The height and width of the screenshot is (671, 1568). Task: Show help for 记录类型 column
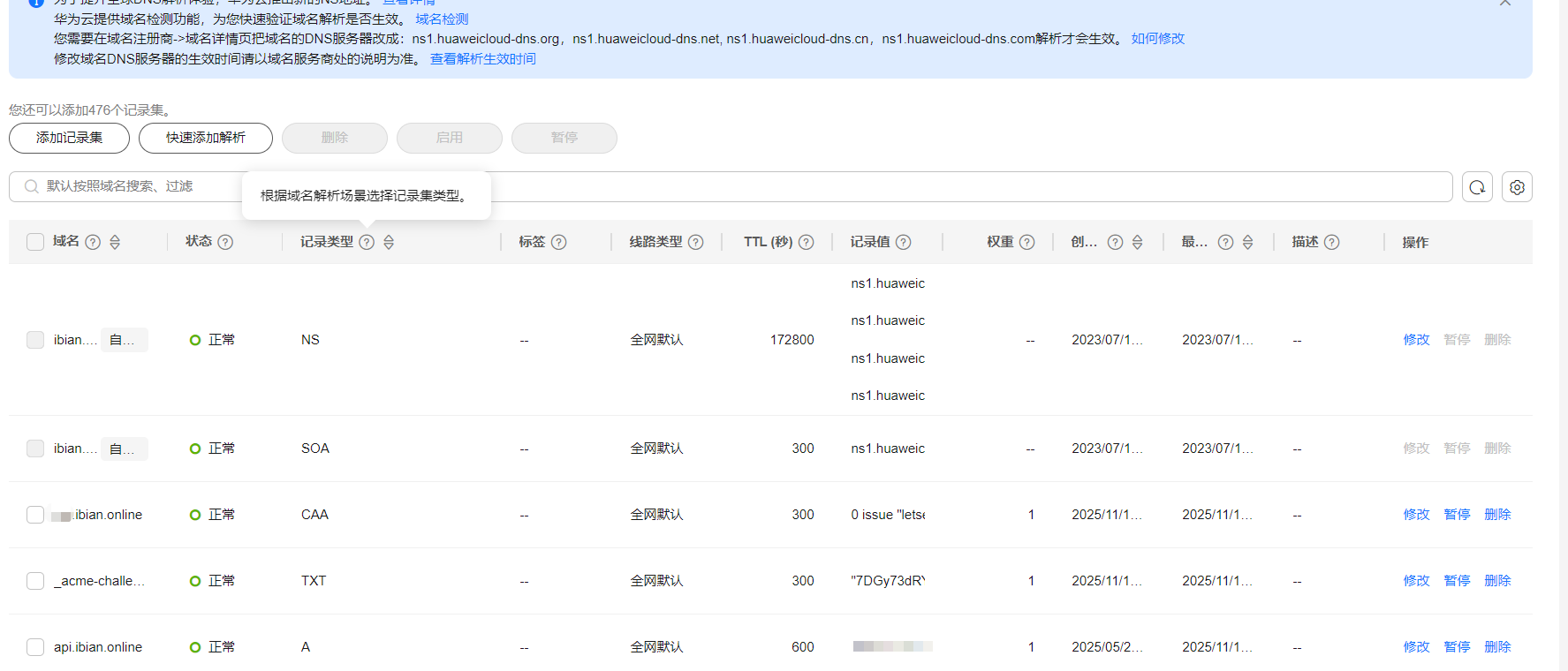pyautogui.click(x=367, y=242)
